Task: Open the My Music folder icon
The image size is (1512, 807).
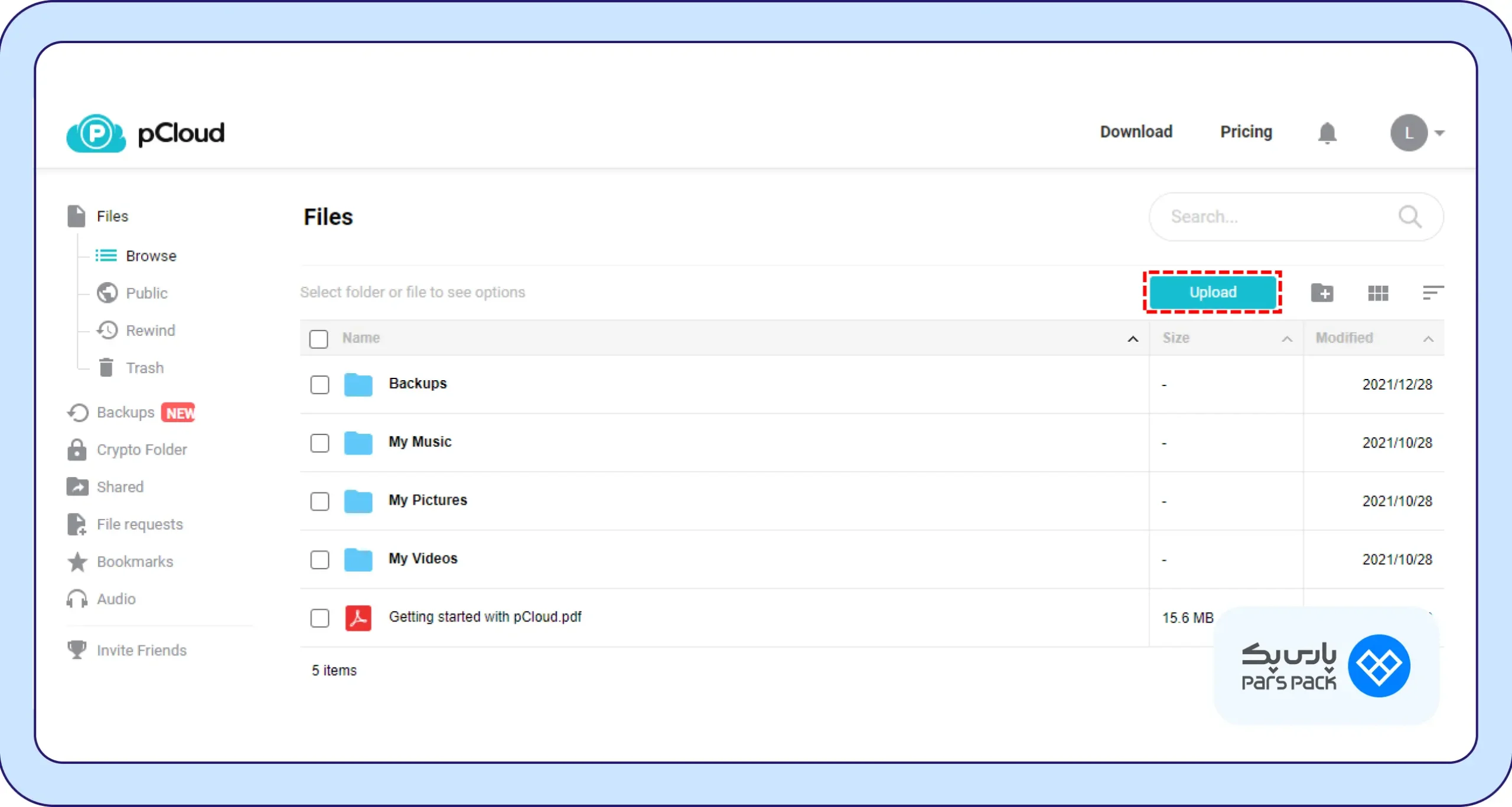Action: click(358, 443)
